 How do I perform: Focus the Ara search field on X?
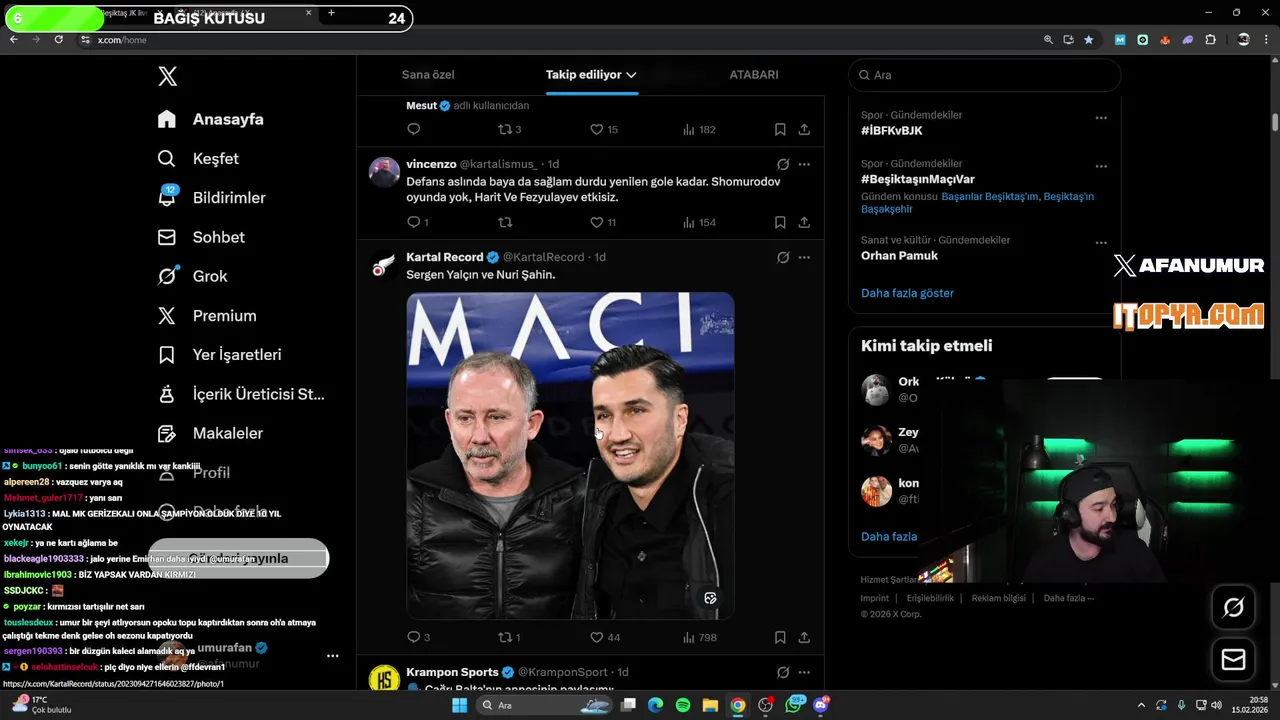click(x=985, y=75)
